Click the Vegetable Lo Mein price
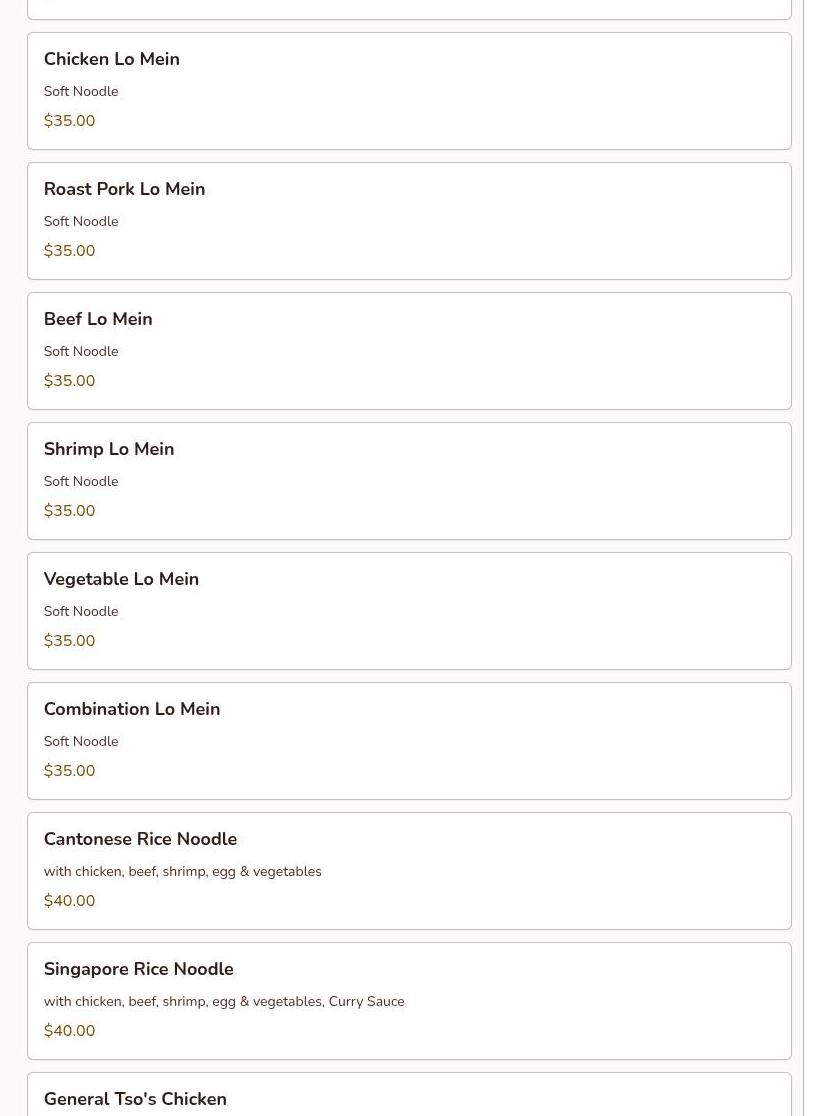 tap(69, 641)
